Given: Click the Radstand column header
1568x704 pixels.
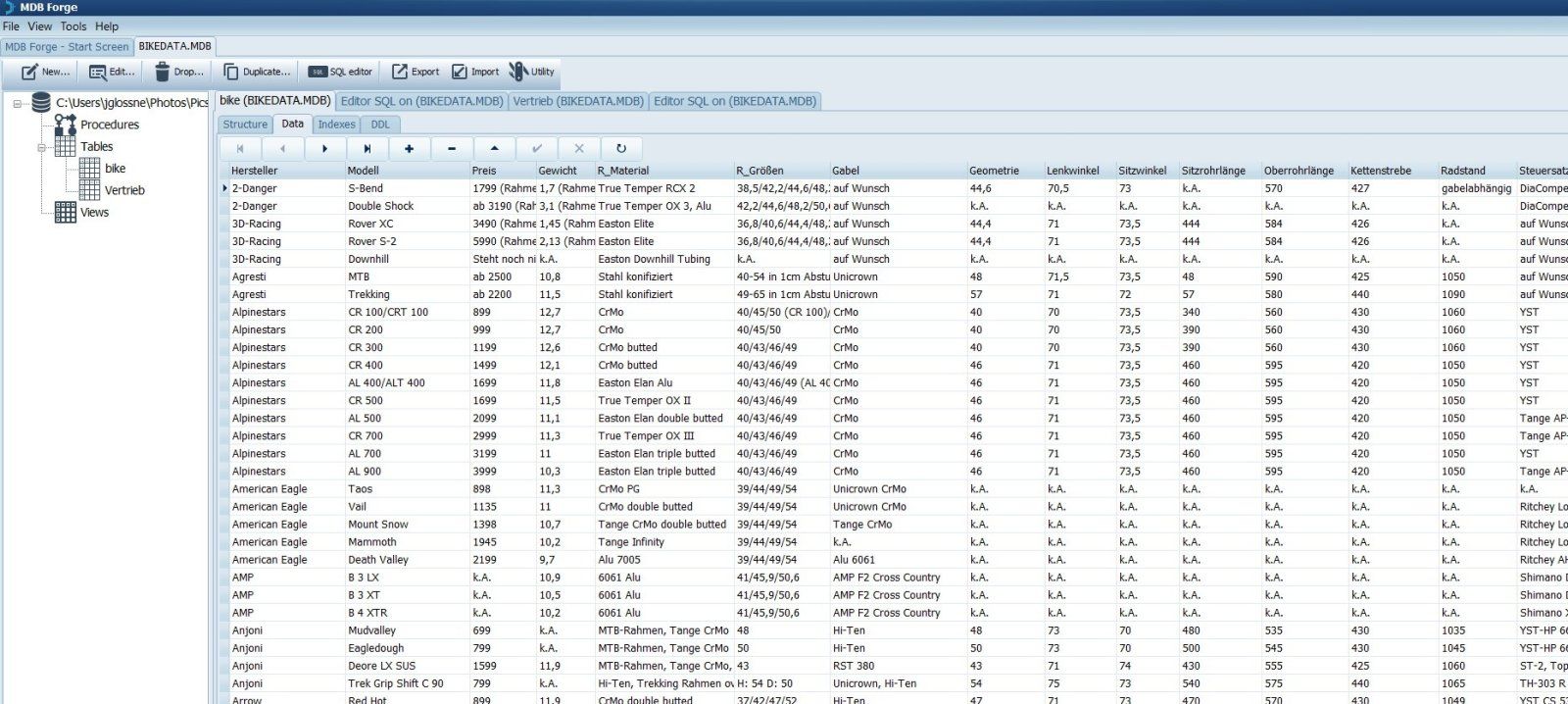Looking at the screenshot, I should pyautogui.click(x=1477, y=171).
